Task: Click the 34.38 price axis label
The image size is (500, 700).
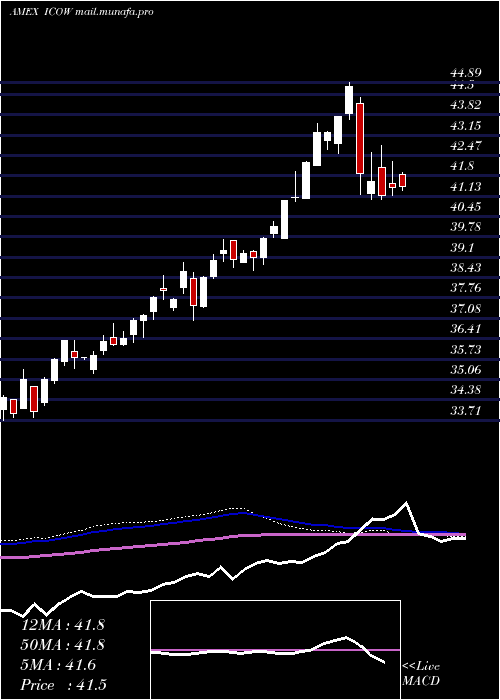Action: pos(466,390)
